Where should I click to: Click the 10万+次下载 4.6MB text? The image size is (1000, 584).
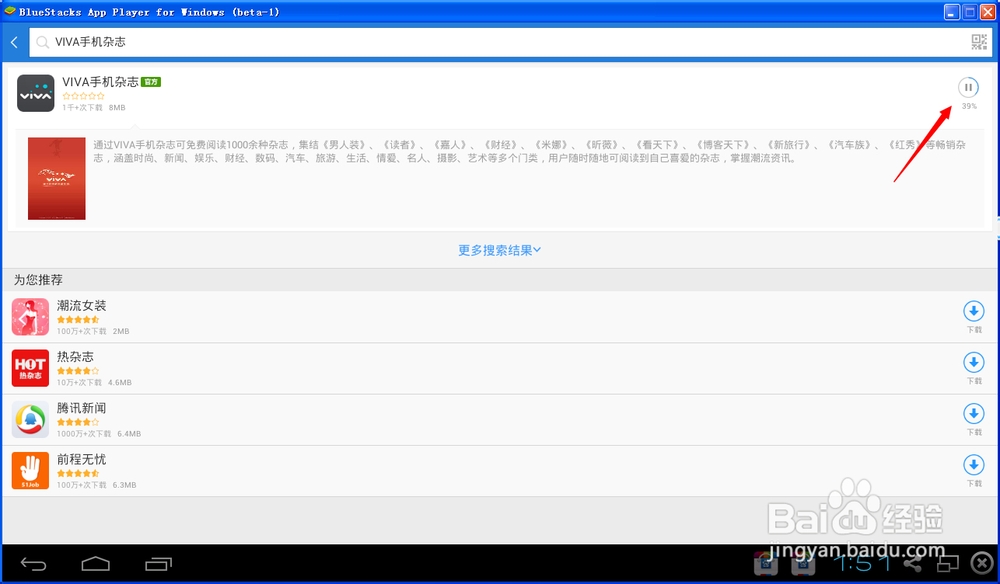click(94, 383)
